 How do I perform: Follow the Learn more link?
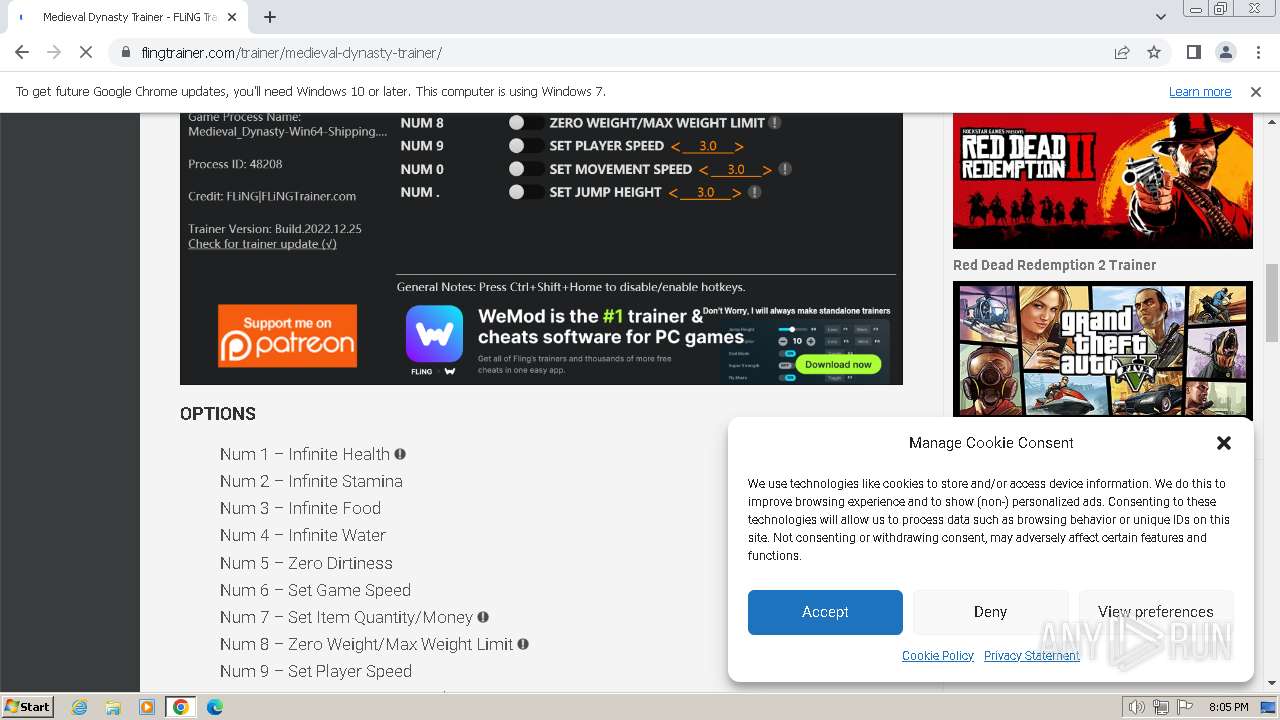pyautogui.click(x=1200, y=91)
